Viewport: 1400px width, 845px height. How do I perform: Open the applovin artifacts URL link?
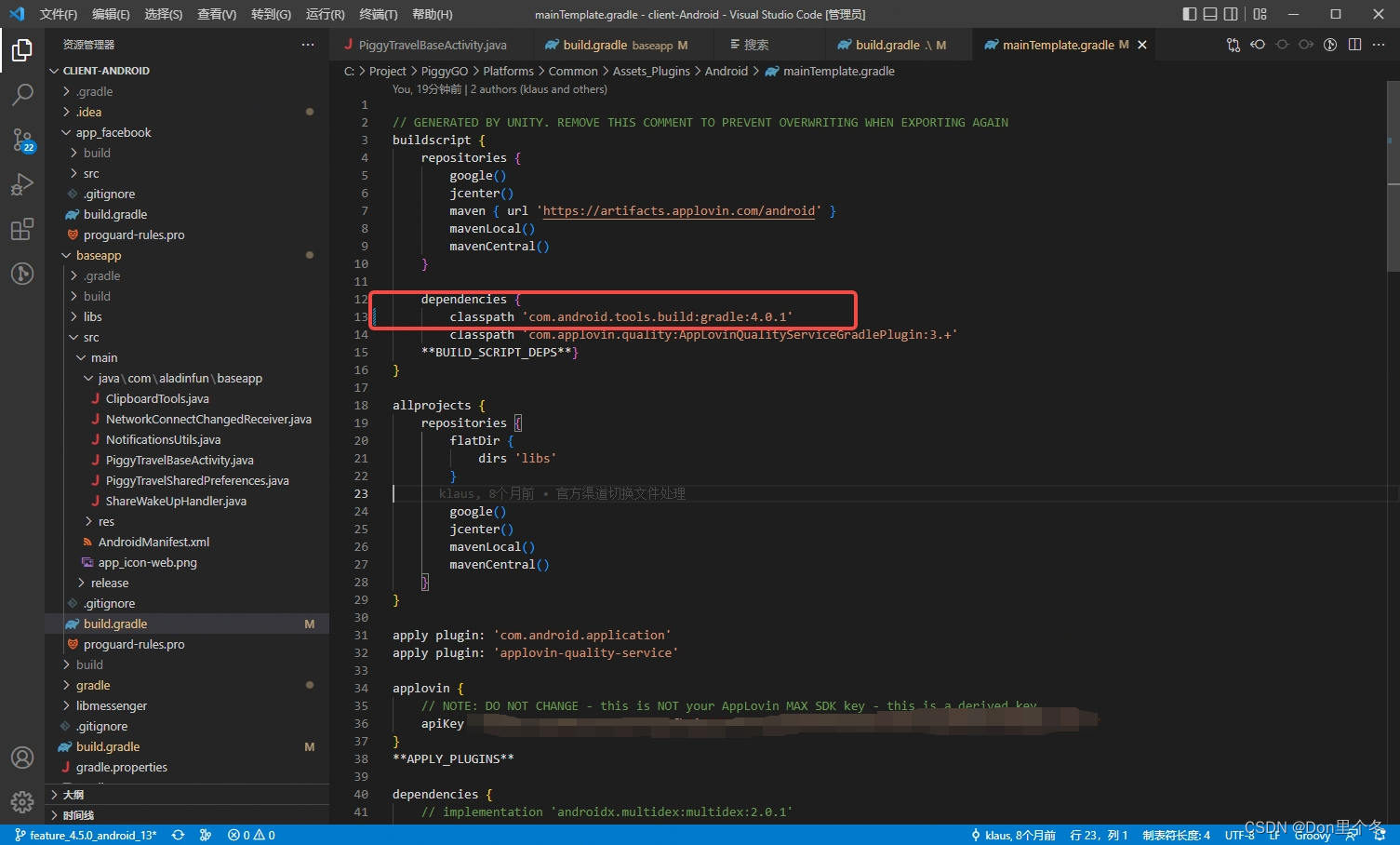[679, 211]
